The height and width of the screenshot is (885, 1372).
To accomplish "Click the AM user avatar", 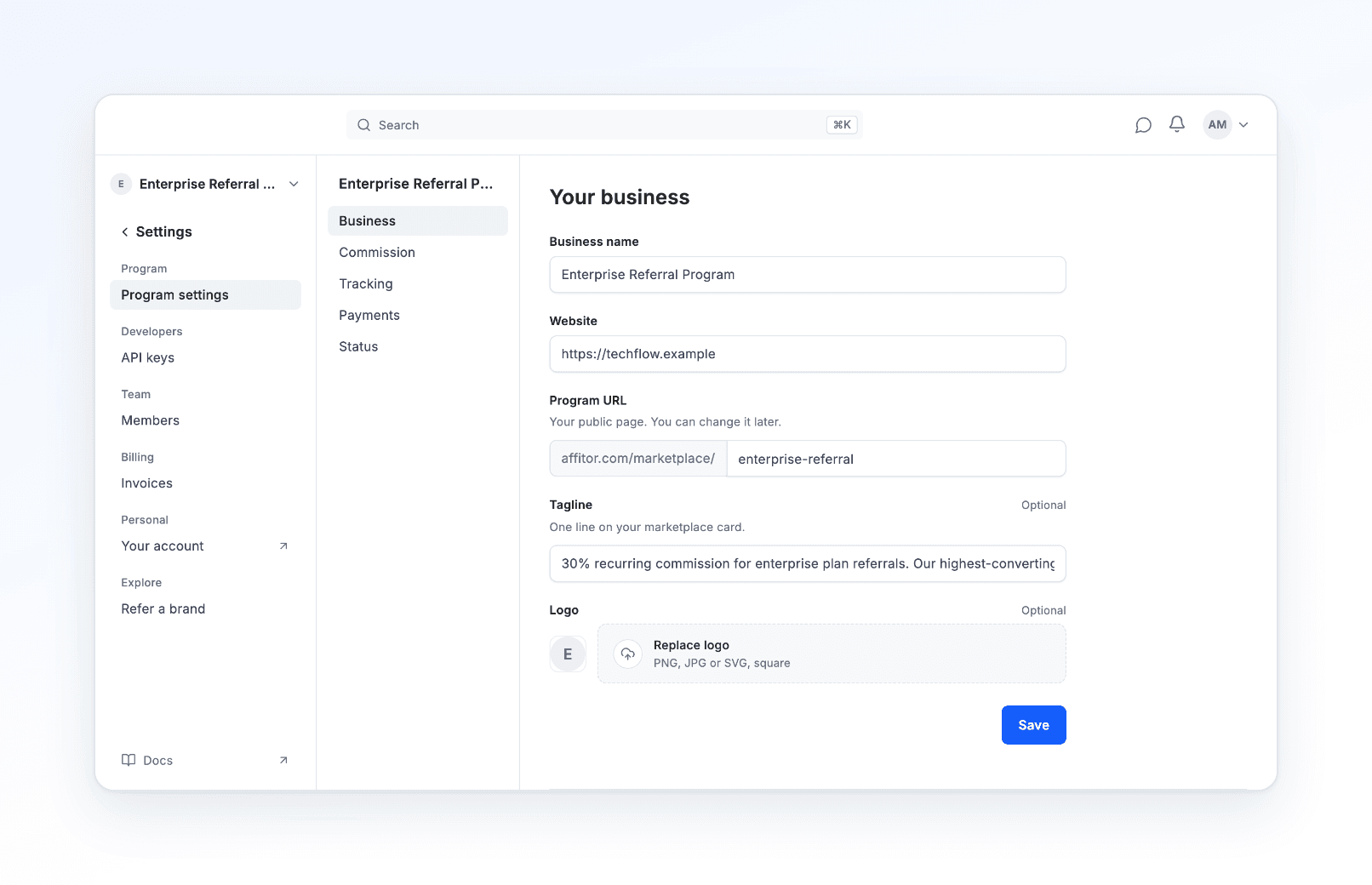I will pos(1218,124).
